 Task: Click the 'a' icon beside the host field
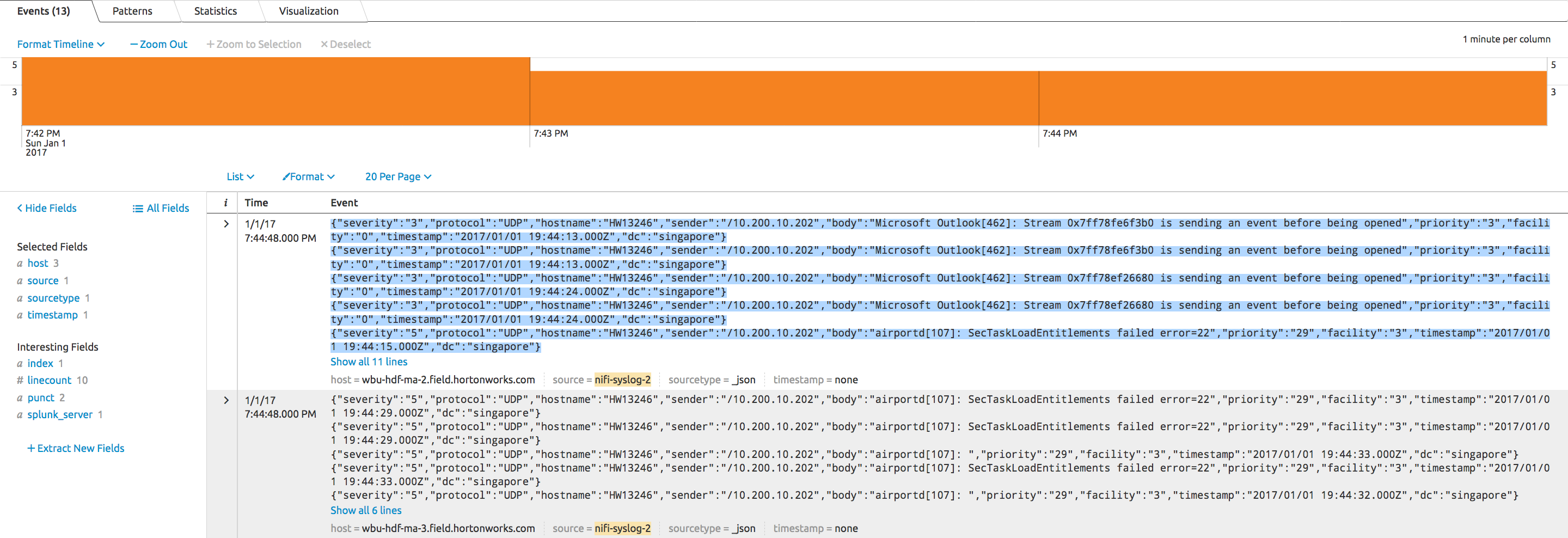(x=20, y=263)
